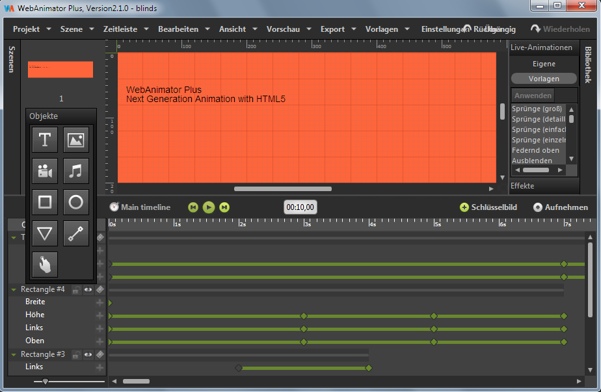
Task: Select Federnd oben animation
Action: pyautogui.click(x=535, y=150)
